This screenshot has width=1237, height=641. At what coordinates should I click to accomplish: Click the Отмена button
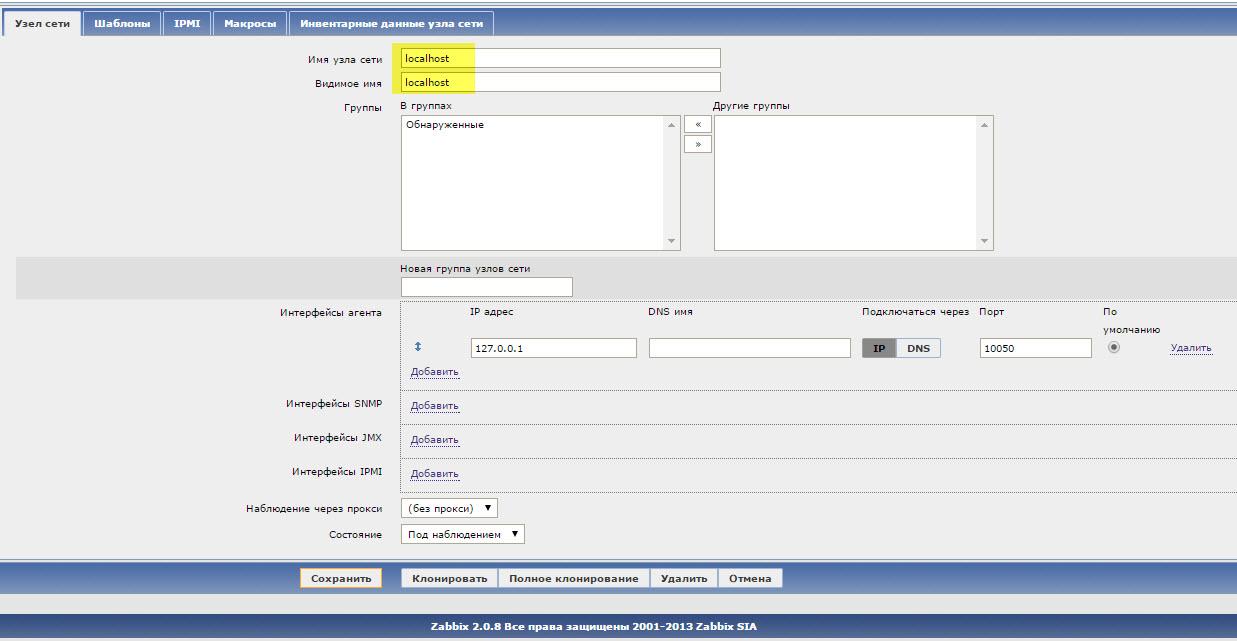click(750, 578)
